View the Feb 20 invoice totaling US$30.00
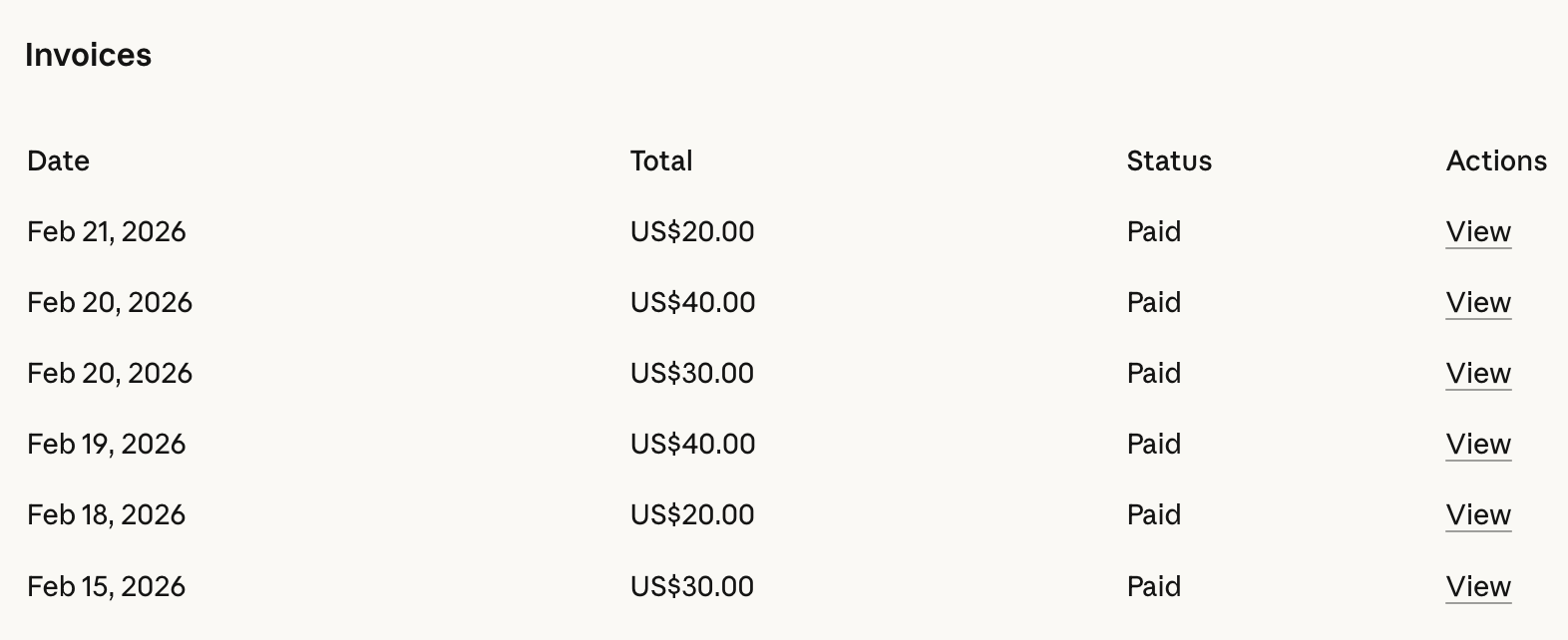1568x640 pixels. tap(1478, 373)
